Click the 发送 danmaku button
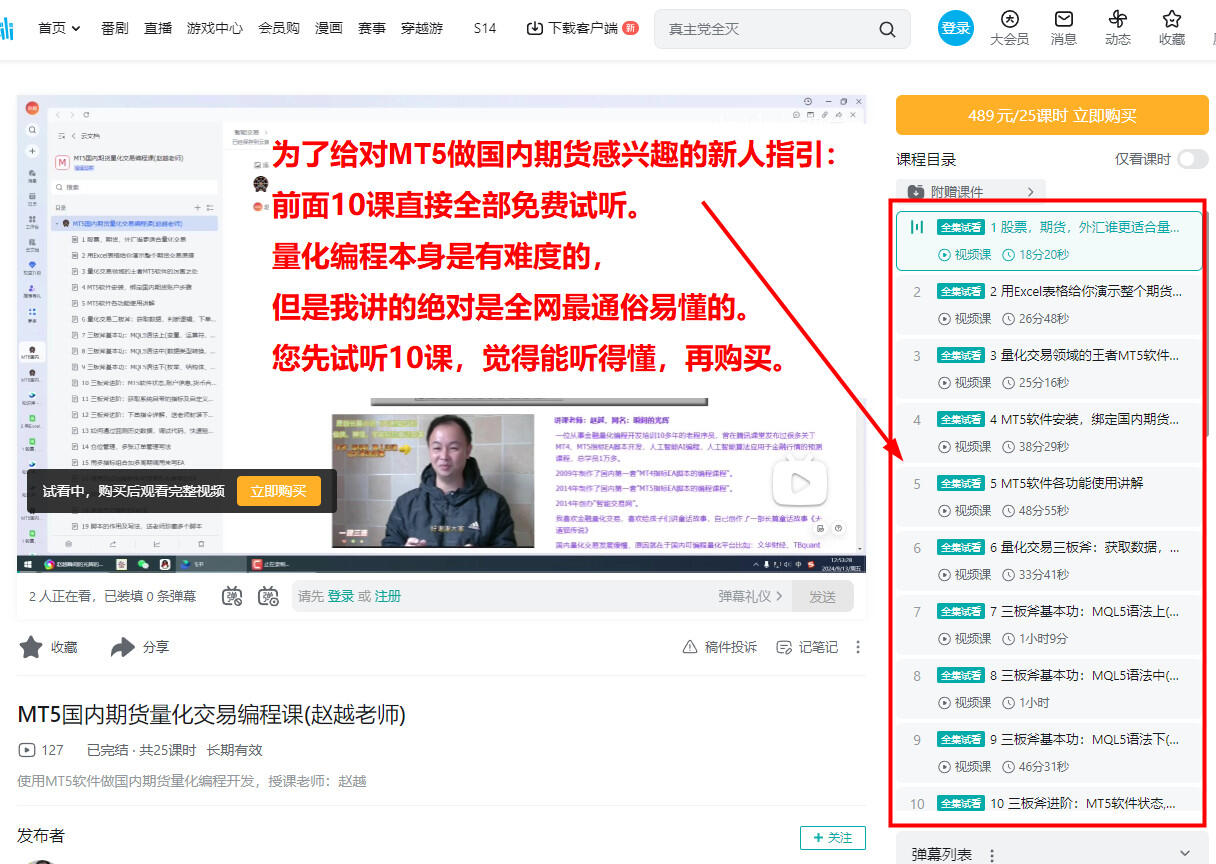Viewport: 1216px width, 864px height. click(x=823, y=596)
